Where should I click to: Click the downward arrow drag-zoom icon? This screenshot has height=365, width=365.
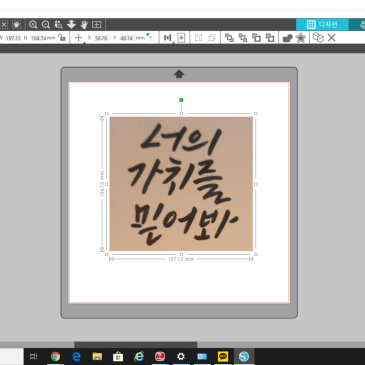(x=71, y=24)
